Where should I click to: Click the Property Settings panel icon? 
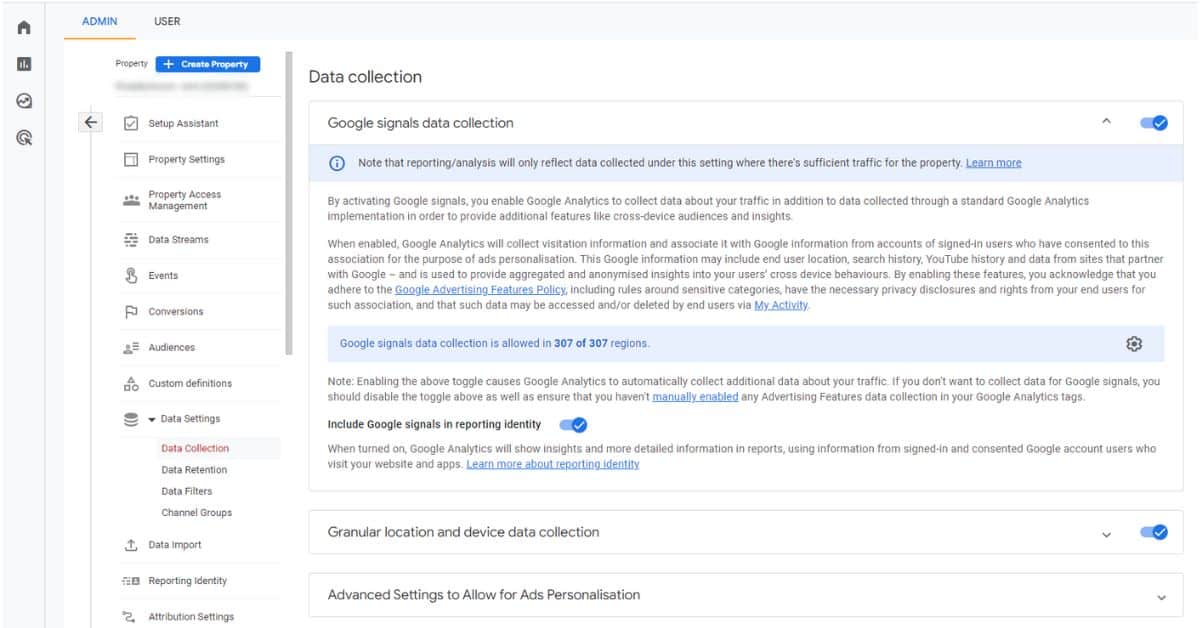point(130,160)
